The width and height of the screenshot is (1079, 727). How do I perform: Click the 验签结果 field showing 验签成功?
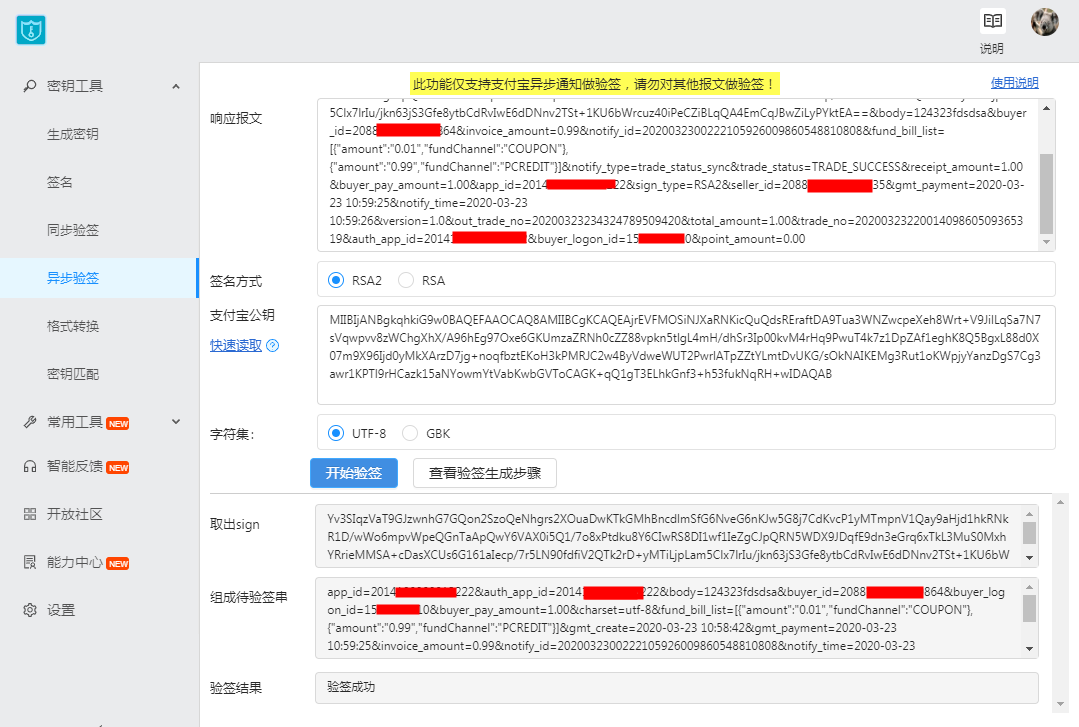(676, 688)
